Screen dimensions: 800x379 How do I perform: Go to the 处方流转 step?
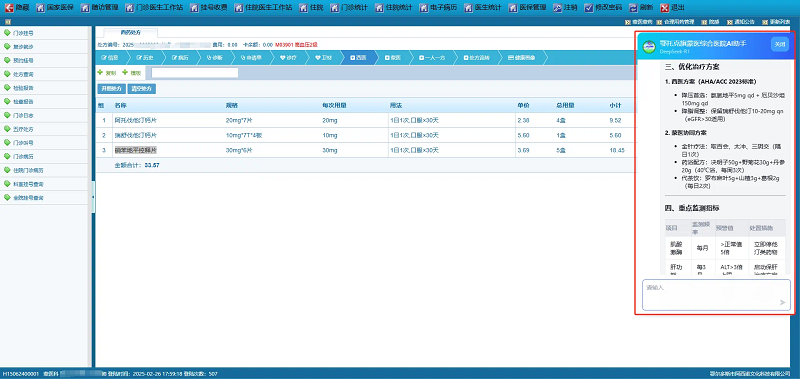(x=477, y=58)
